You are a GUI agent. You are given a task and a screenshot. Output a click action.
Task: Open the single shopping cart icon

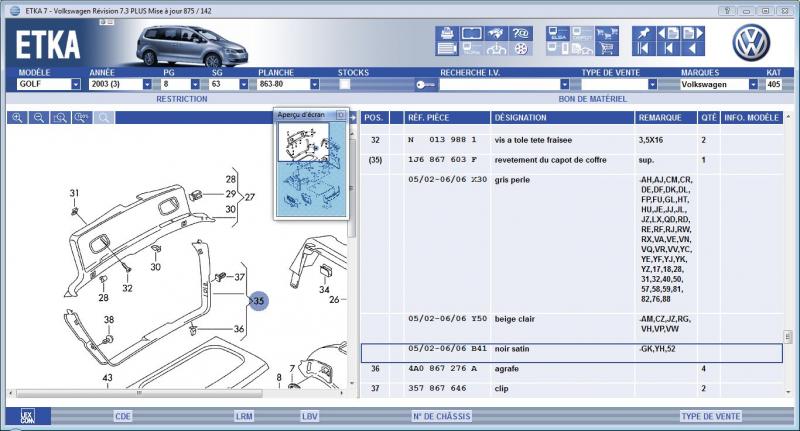pyautogui.click(x=607, y=49)
